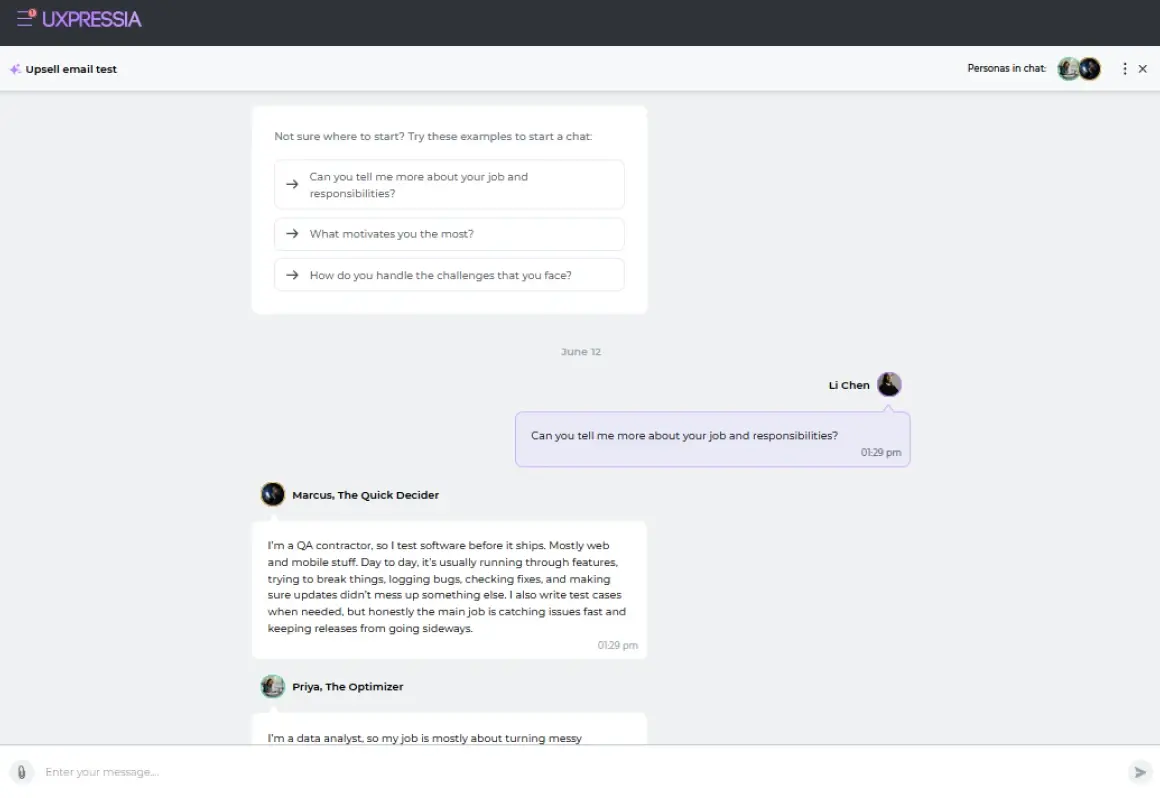The height and width of the screenshot is (798, 1160).
Task: Click the Not sure where to start hint
Action: pyautogui.click(x=433, y=136)
